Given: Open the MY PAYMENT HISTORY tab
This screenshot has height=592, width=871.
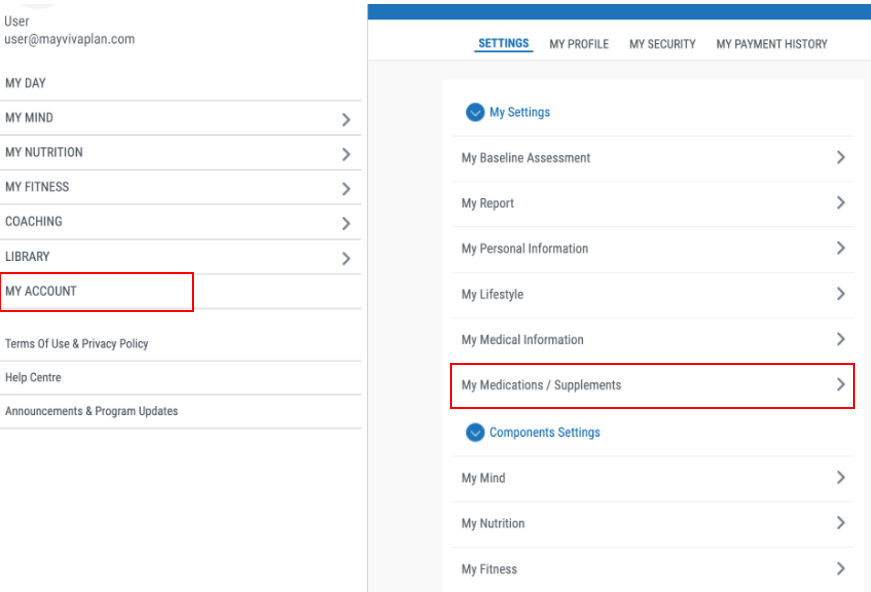Looking at the screenshot, I should (x=771, y=44).
